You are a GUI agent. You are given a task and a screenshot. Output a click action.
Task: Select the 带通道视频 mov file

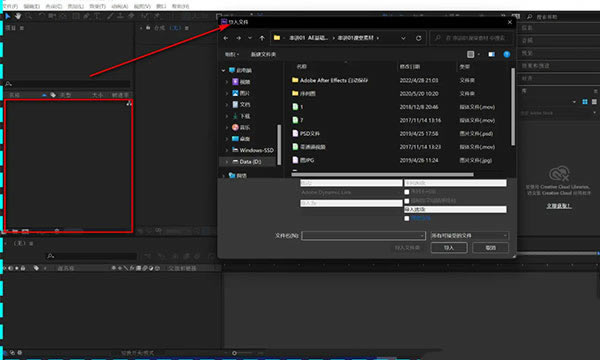pyautogui.click(x=309, y=147)
